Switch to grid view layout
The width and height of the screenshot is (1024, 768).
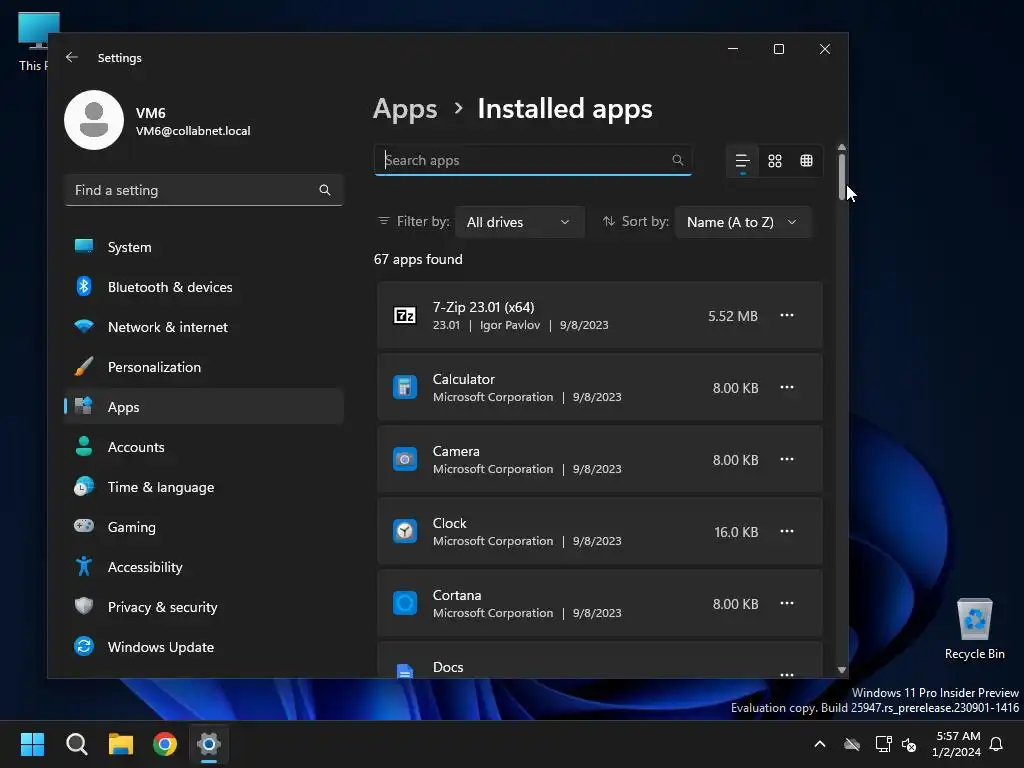(775, 161)
